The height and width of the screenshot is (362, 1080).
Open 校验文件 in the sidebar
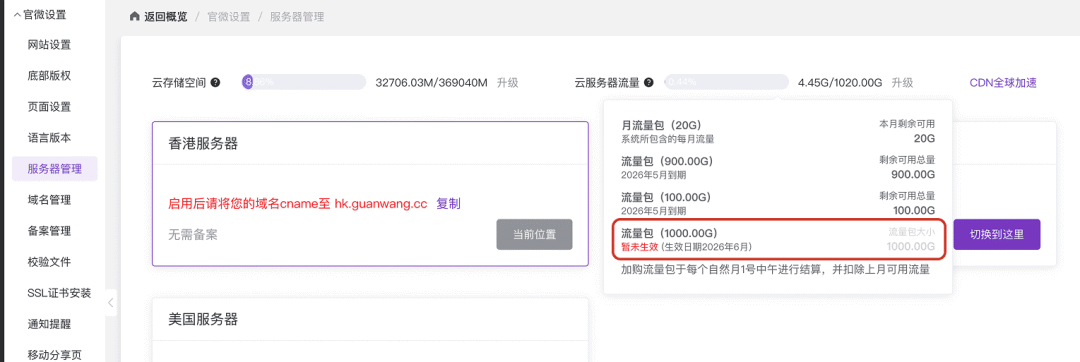click(x=49, y=262)
